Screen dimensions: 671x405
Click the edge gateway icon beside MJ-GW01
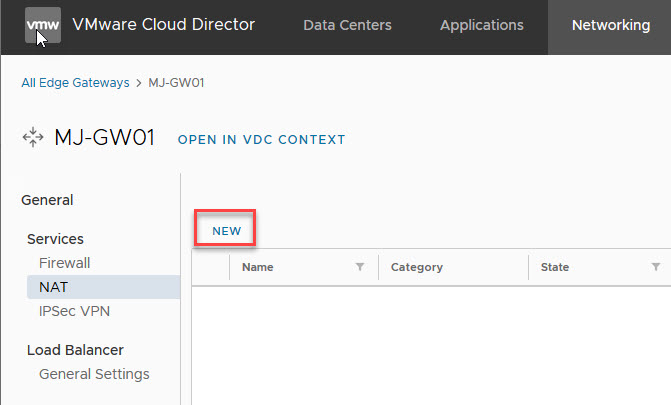(x=33, y=138)
